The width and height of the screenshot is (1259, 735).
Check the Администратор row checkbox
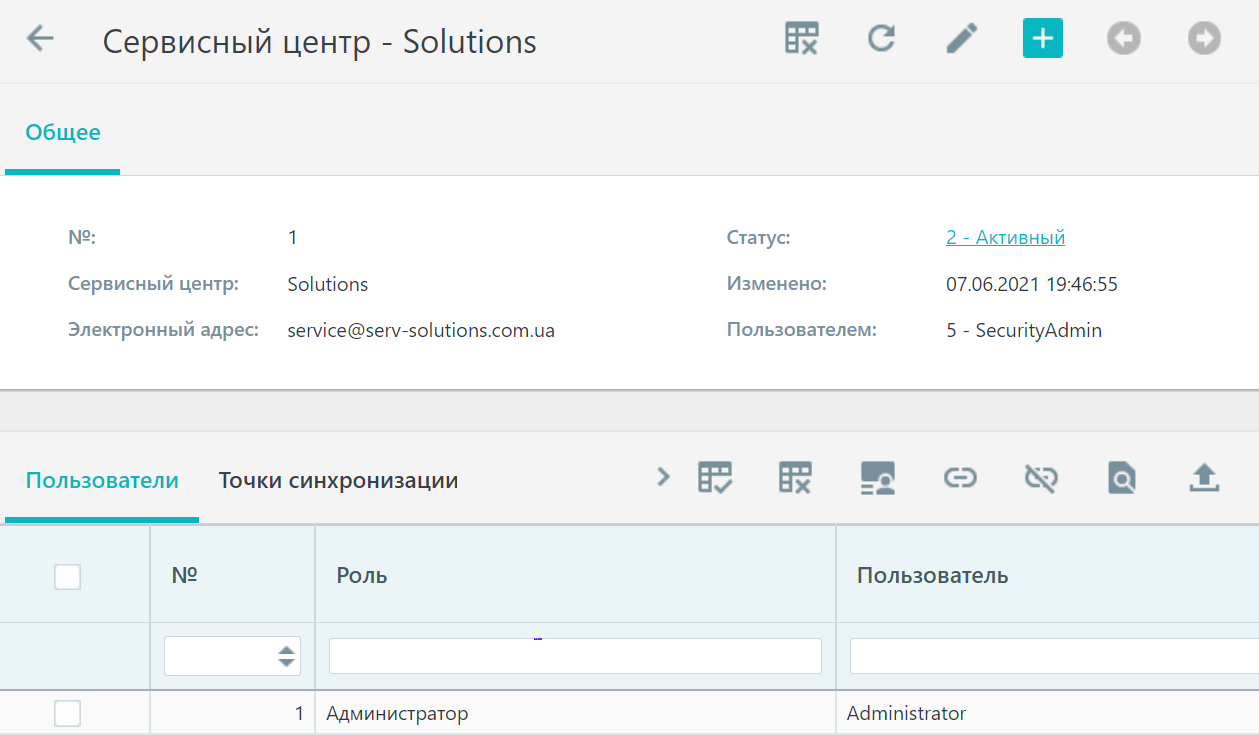(x=67, y=713)
